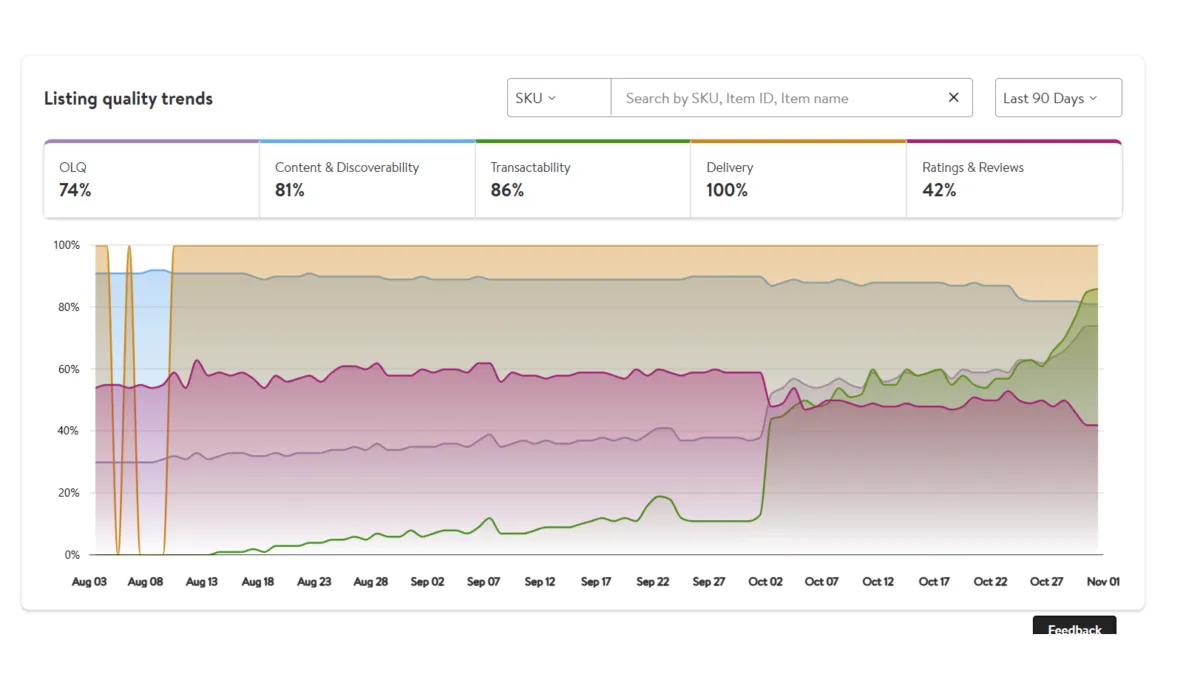
Task: Select the Transactability 86% tab
Action: (582, 180)
